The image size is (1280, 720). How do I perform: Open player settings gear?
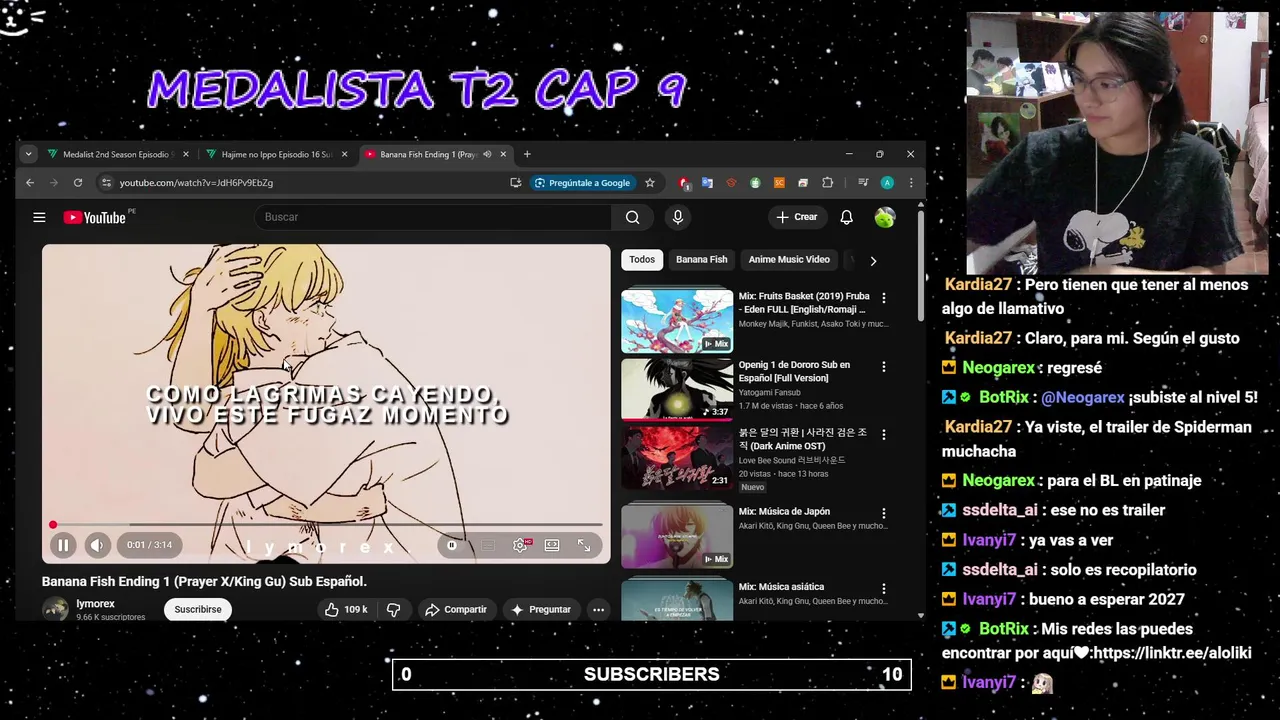[520, 545]
